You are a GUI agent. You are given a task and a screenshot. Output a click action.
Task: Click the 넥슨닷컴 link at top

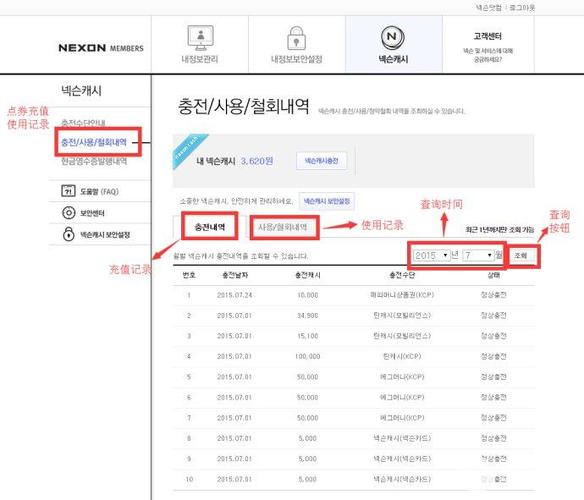click(488, 7)
